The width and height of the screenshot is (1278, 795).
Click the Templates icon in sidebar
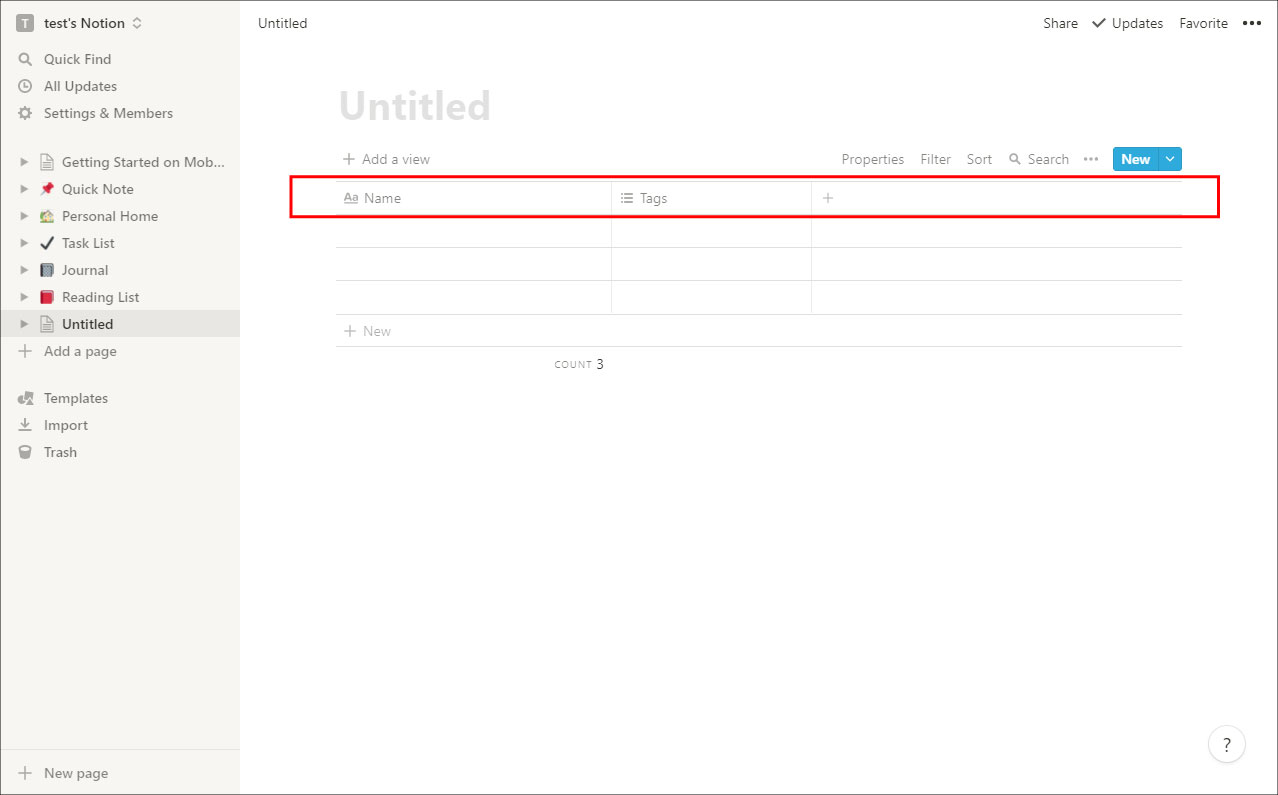(x=25, y=398)
